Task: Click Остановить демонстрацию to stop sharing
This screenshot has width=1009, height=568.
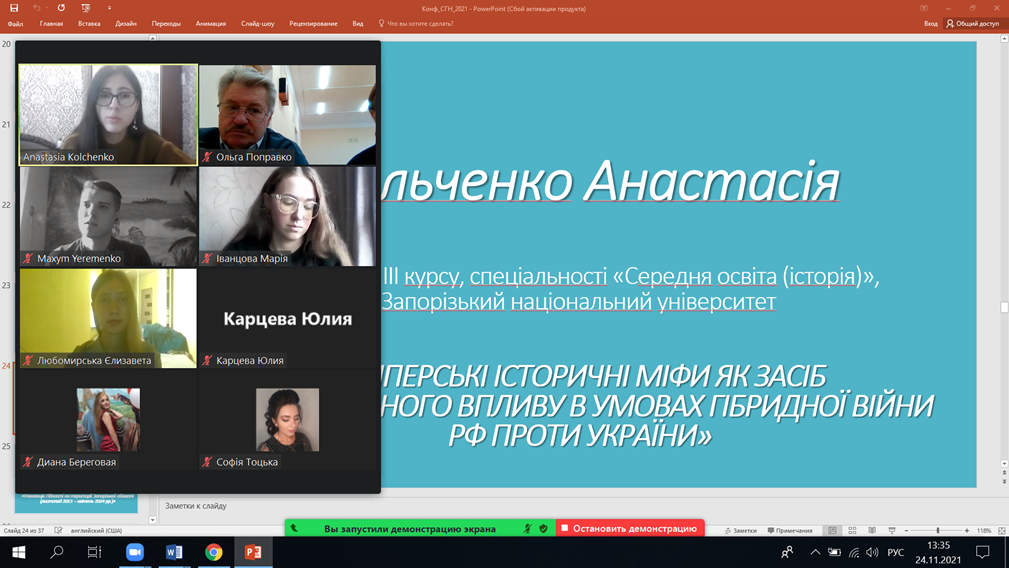Action: 630,528
